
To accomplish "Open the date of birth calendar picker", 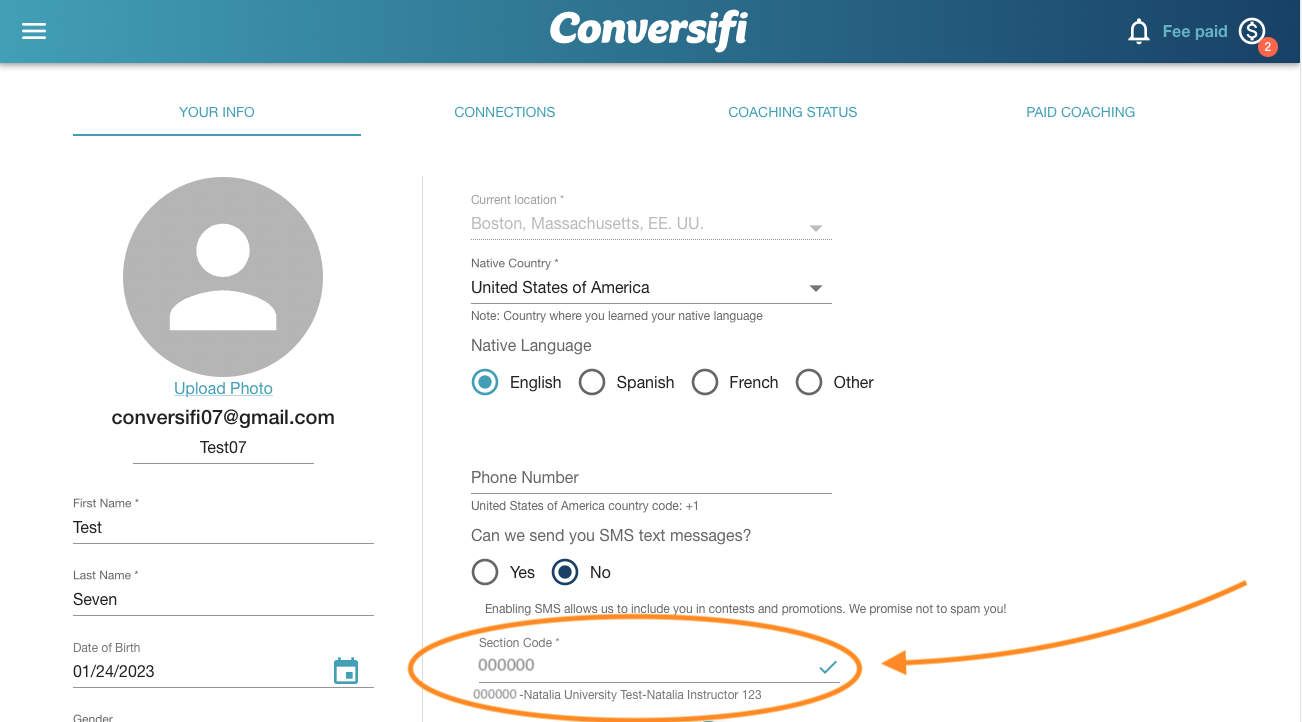I will pyautogui.click(x=345, y=671).
